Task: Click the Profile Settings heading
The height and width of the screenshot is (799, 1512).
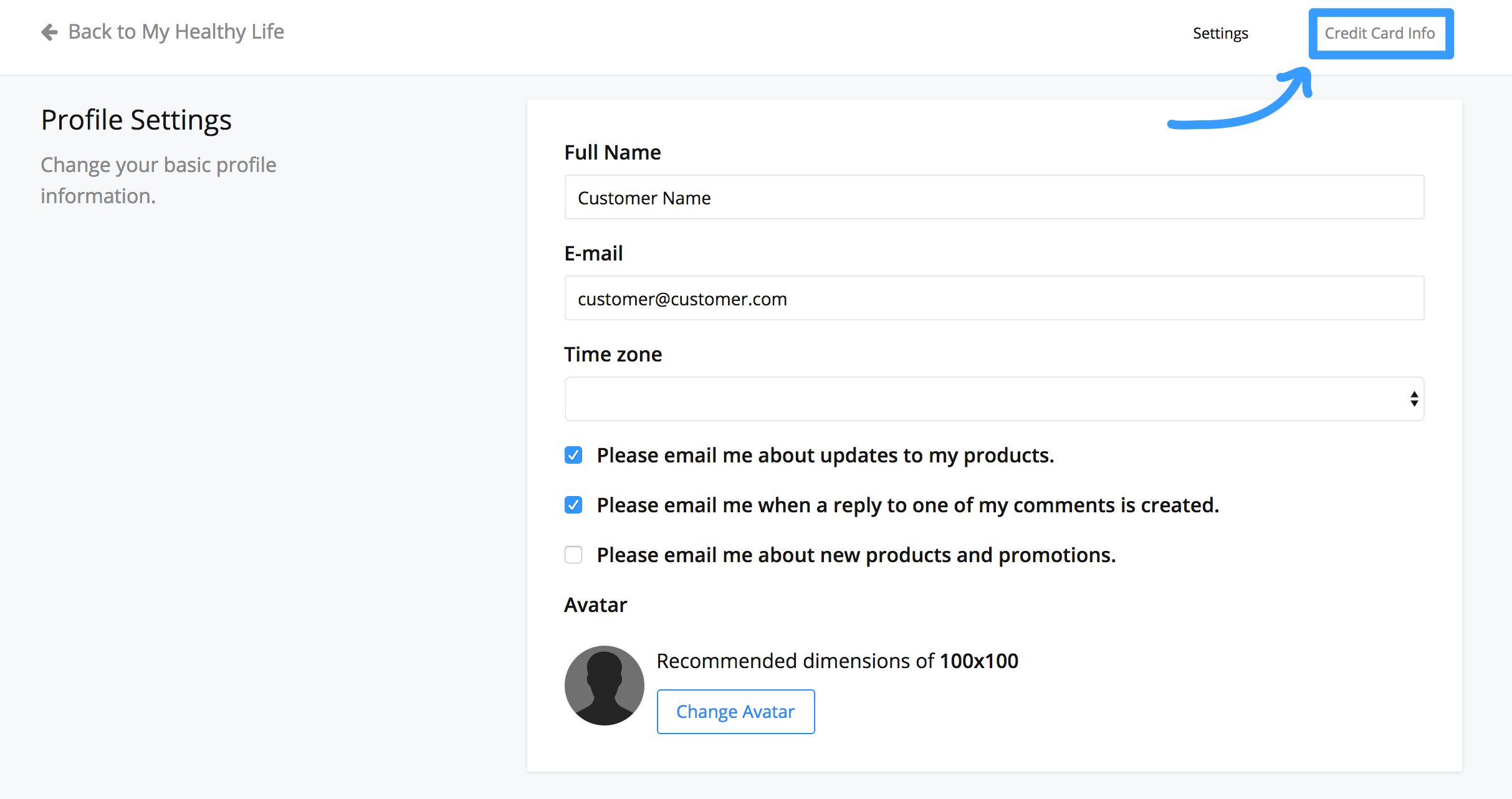Action: click(x=136, y=120)
